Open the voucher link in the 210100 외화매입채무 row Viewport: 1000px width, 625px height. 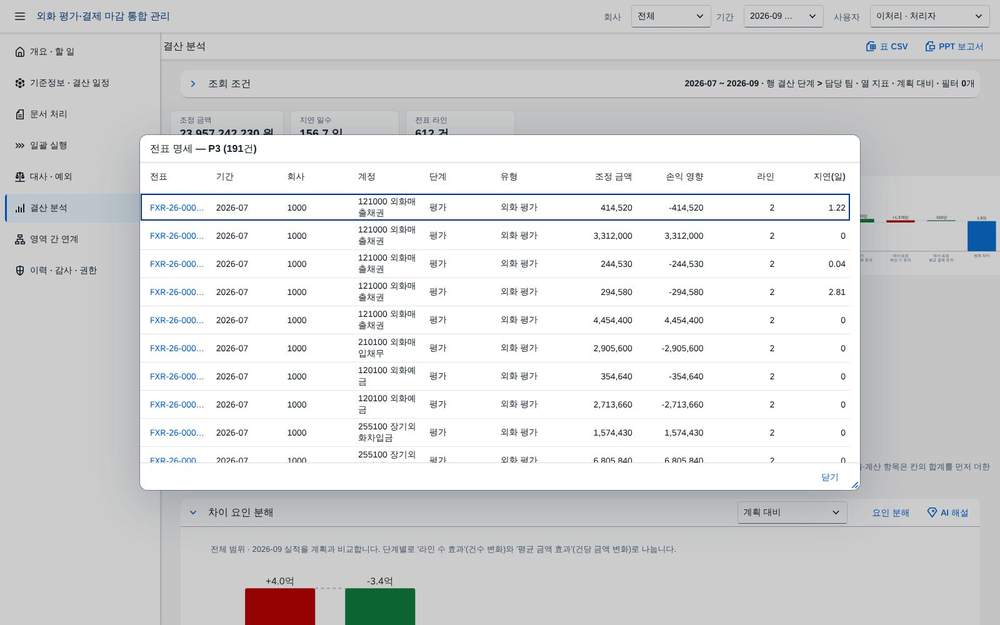(x=177, y=348)
